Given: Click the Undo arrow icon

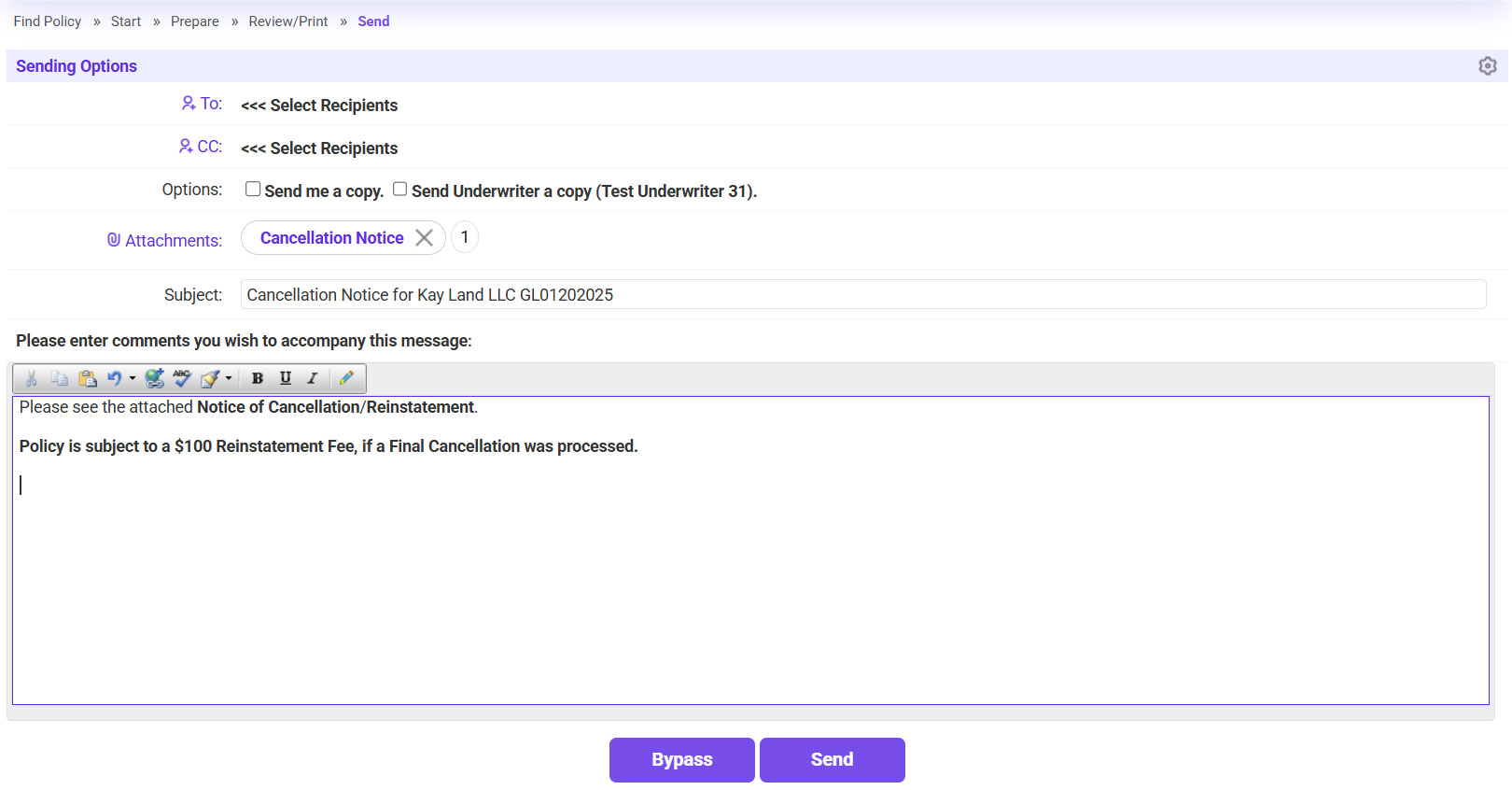Looking at the screenshot, I should (114, 378).
